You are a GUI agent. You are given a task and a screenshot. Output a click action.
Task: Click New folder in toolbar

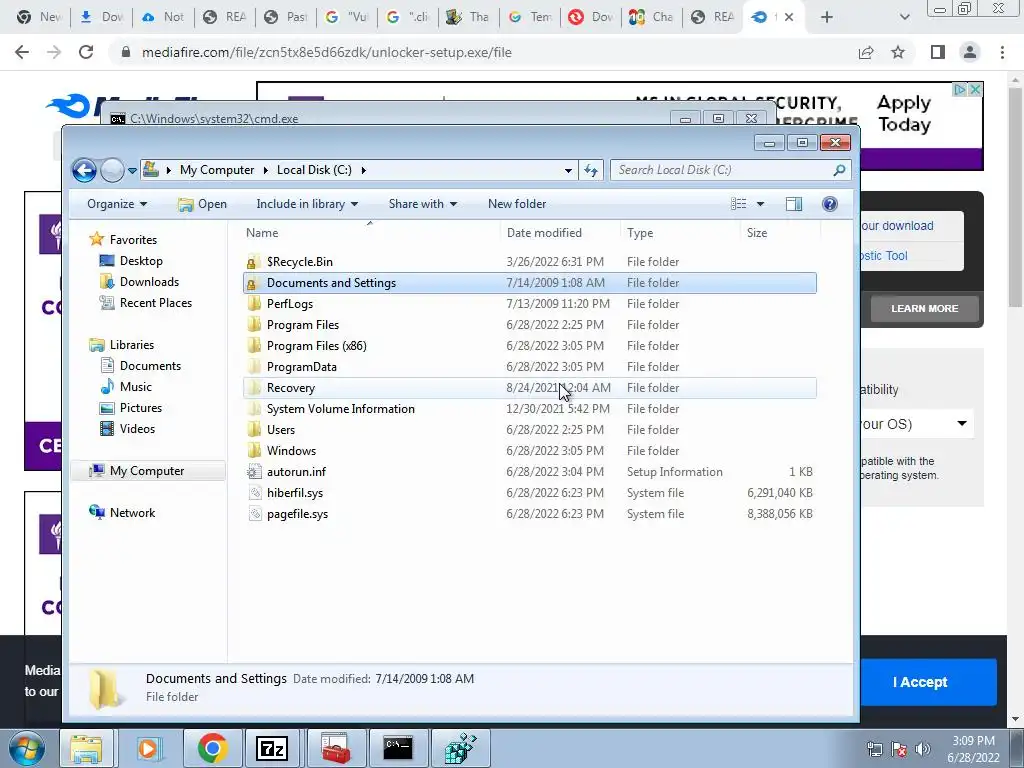517,204
